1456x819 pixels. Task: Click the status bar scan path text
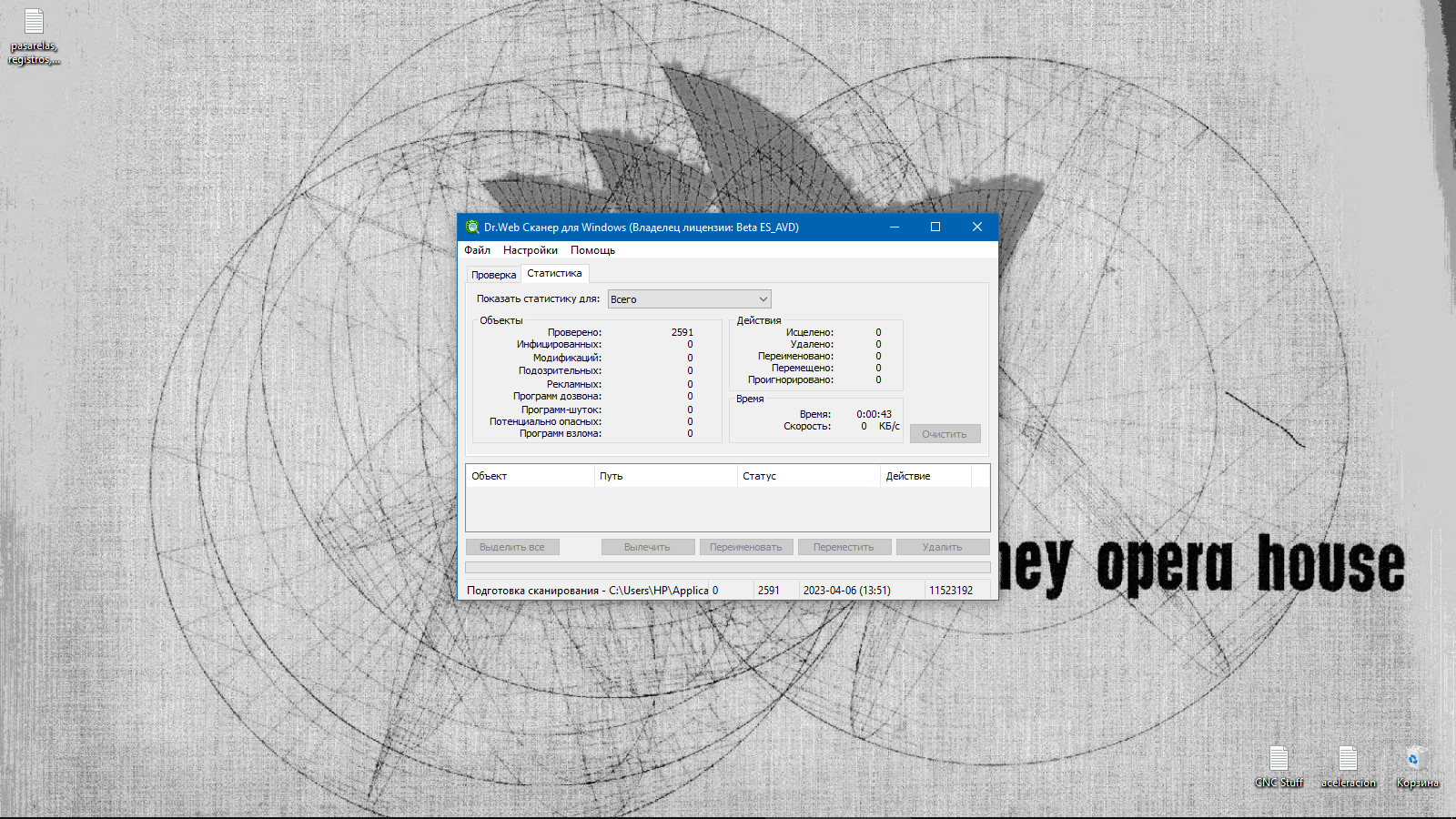pos(587,591)
